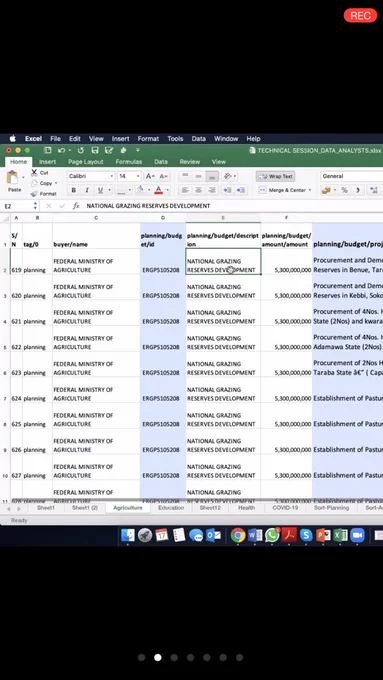Open the font size 14 dropdown

click(x=138, y=176)
